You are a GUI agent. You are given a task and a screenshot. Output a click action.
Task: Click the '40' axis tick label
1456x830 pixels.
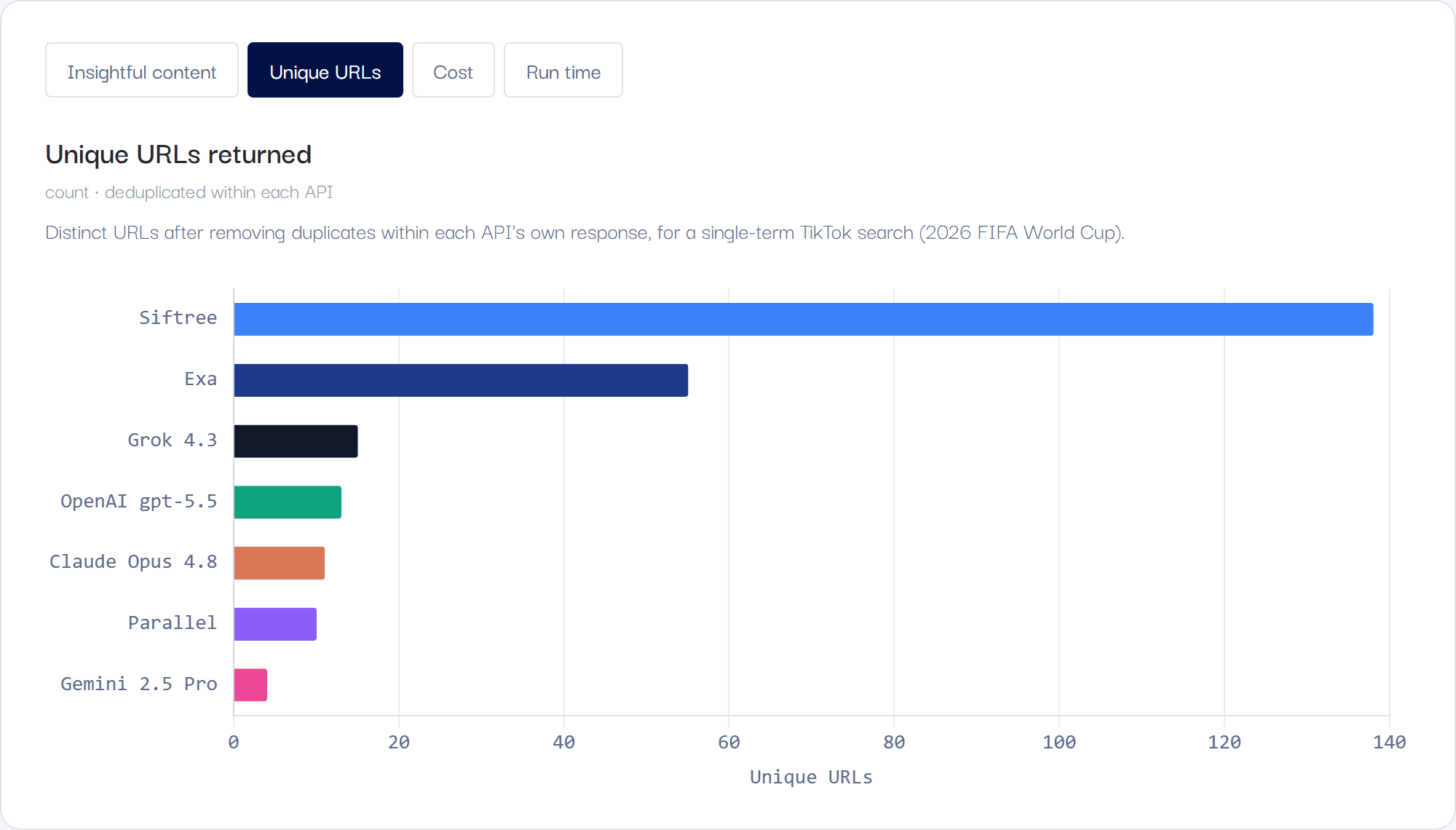click(x=563, y=742)
